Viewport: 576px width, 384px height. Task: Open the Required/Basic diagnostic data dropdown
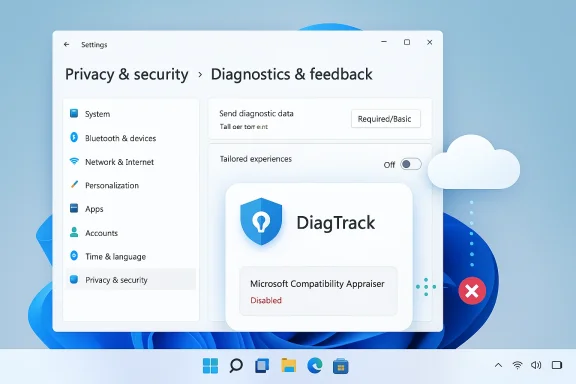pyautogui.click(x=386, y=119)
